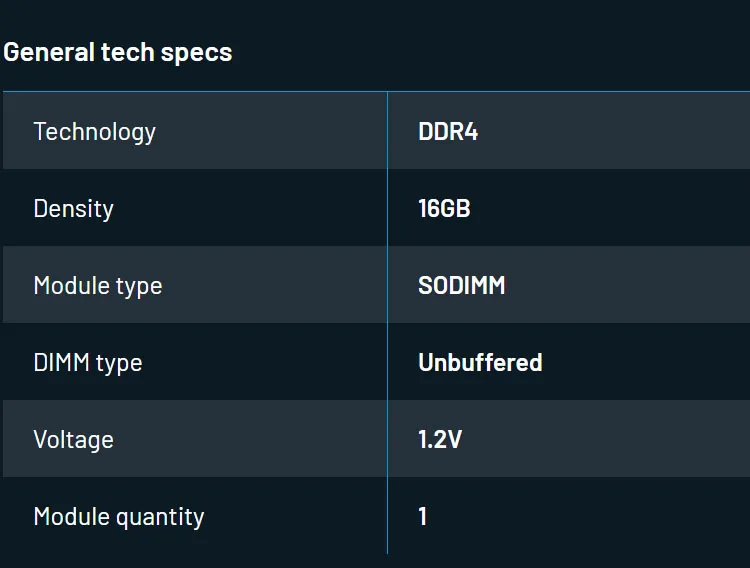The height and width of the screenshot is (568, 750).
Task: Click the Density label
Action: click(x=74, y=209)
